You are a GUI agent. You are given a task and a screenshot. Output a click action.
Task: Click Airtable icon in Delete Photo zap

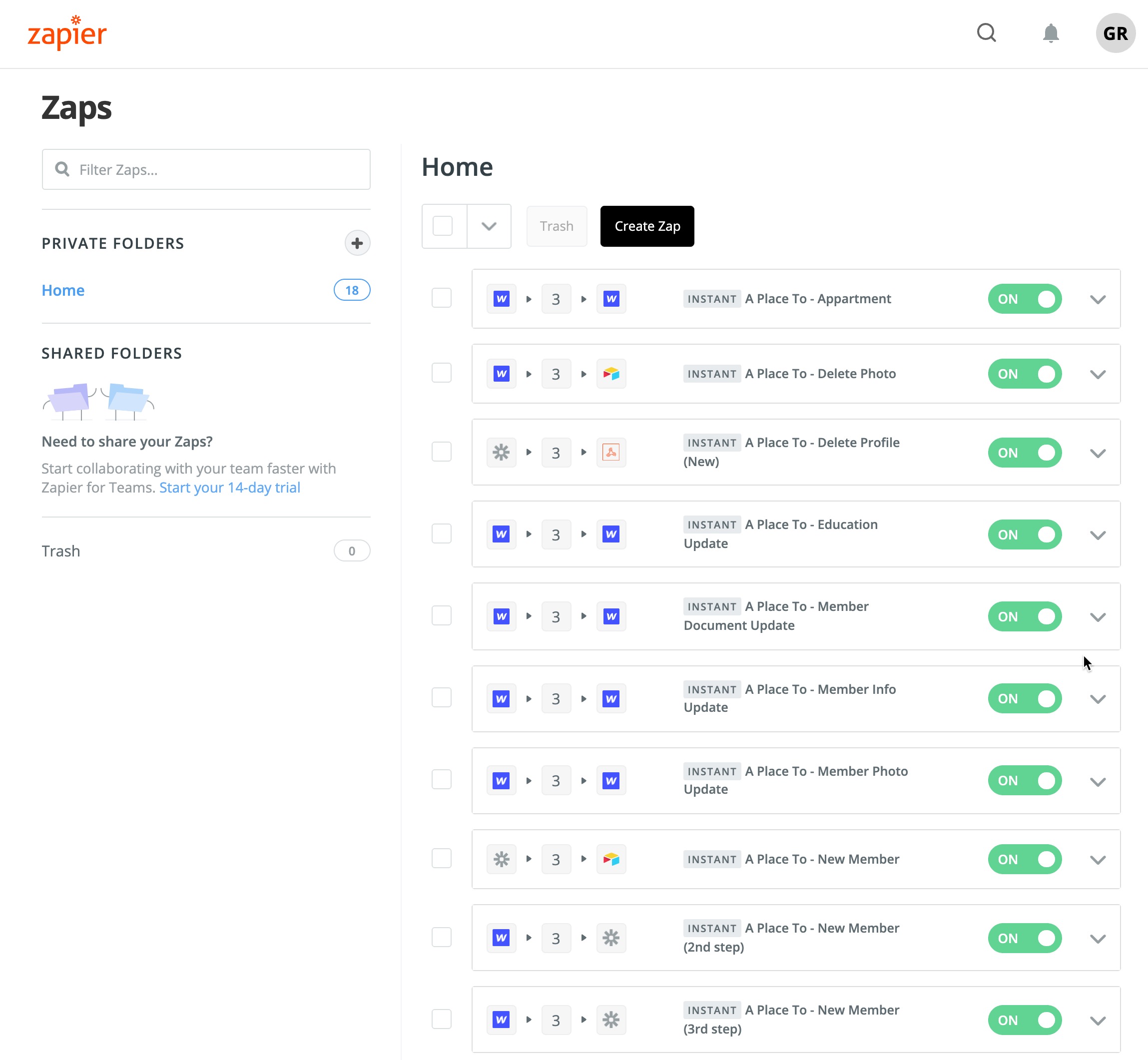coord(611,374)
